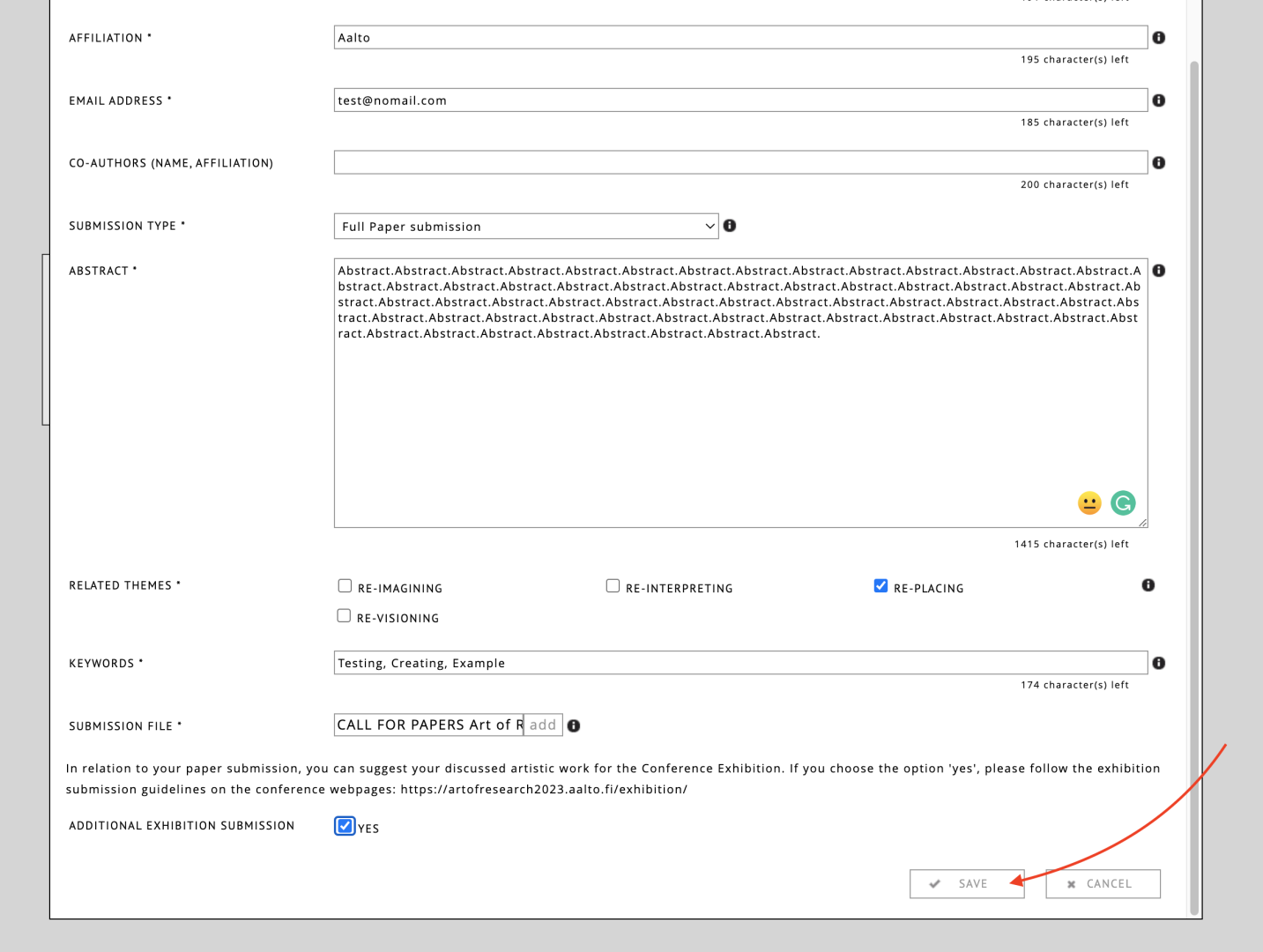1263x952 pixels.
Task: Click the submission file name field
Action: coord(429,725)
